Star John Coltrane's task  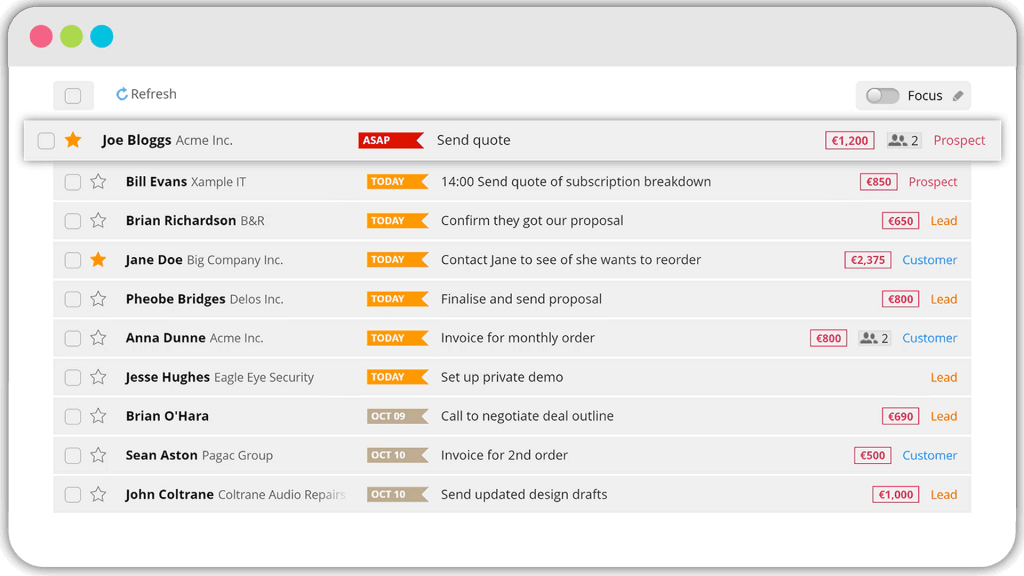tap(97, 493)
